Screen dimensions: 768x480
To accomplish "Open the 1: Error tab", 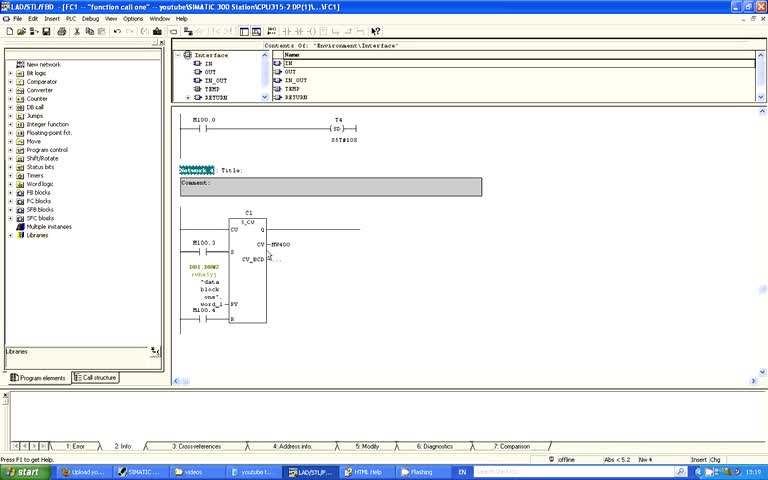I will click(75, 446).
